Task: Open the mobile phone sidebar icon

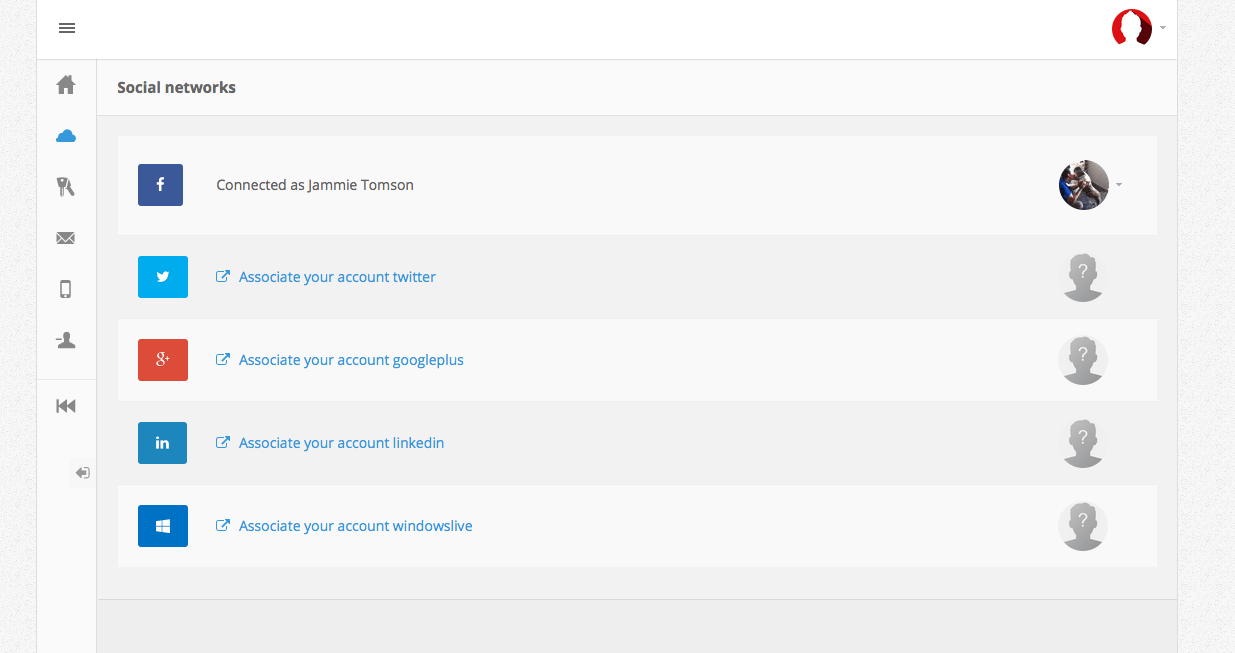Action: pyautogui.click(x=66, y=289)
